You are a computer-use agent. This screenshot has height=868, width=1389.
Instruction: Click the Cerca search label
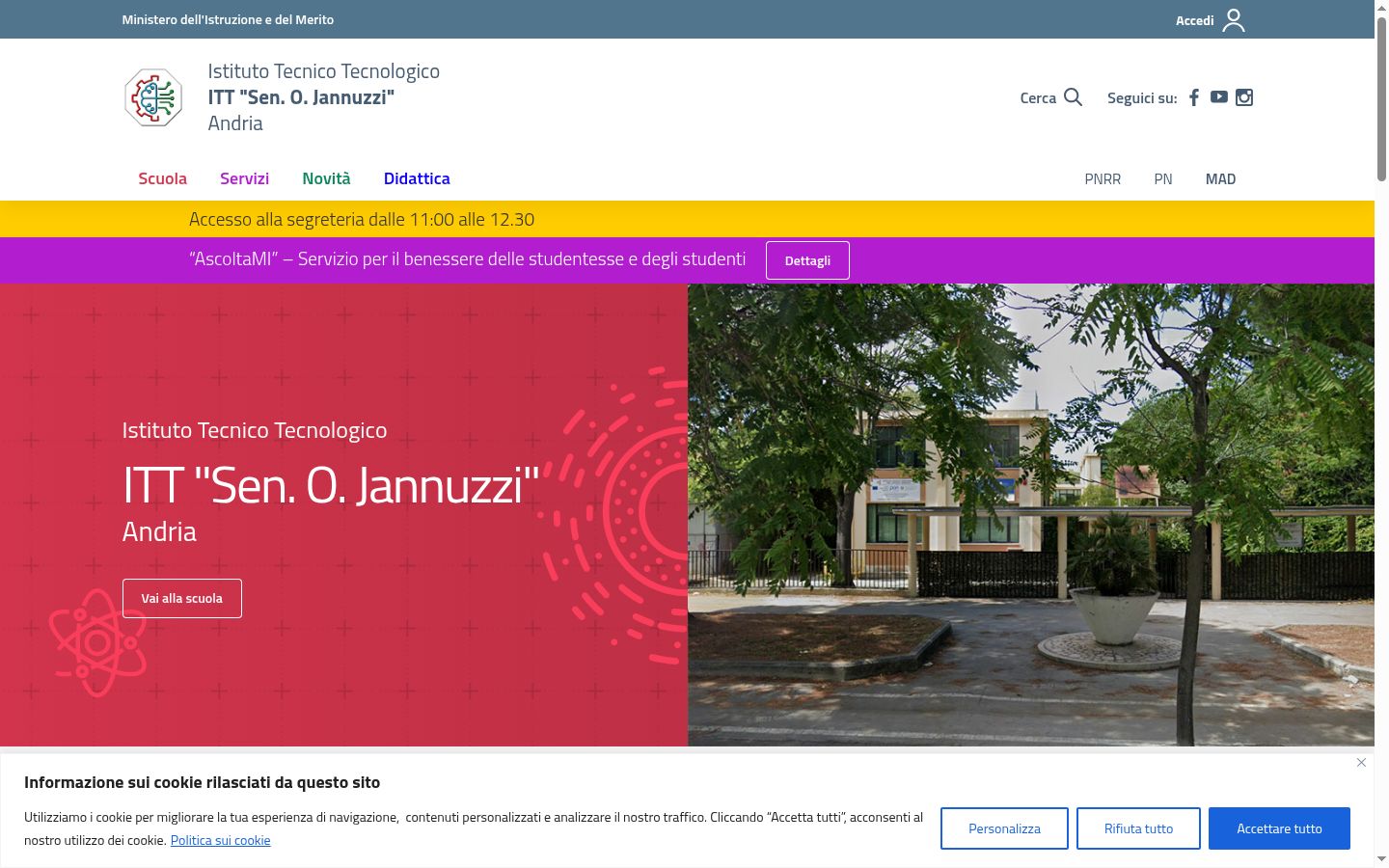point(1038,97)
